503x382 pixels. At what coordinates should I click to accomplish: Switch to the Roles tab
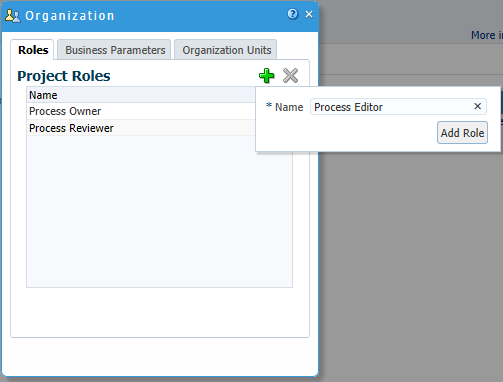click(33, 50)
